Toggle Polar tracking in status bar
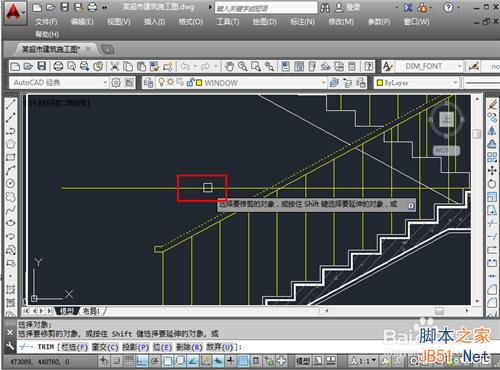 [x=155, y=361]
